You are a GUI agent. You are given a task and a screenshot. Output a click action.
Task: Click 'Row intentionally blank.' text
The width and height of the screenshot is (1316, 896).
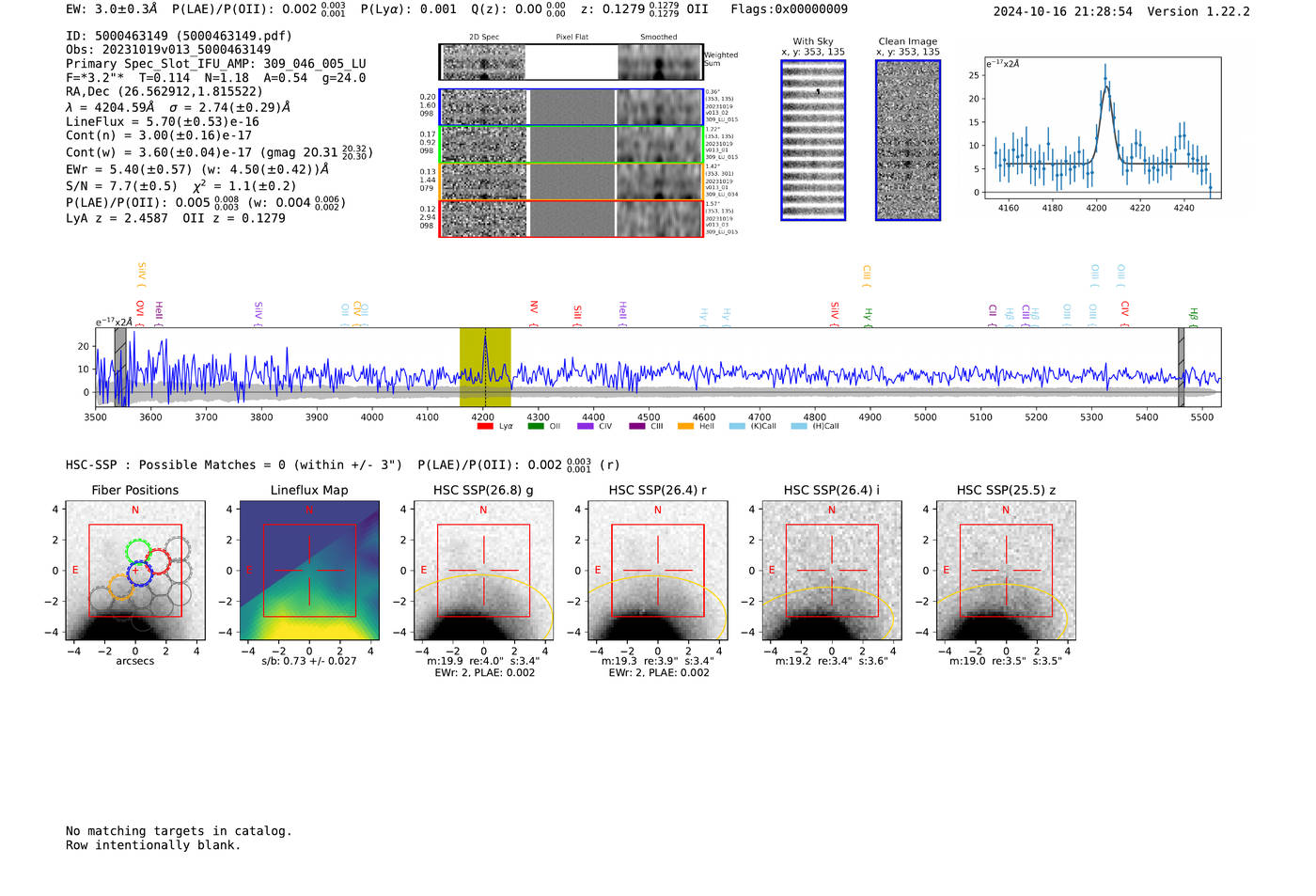(x=153, y=845)
